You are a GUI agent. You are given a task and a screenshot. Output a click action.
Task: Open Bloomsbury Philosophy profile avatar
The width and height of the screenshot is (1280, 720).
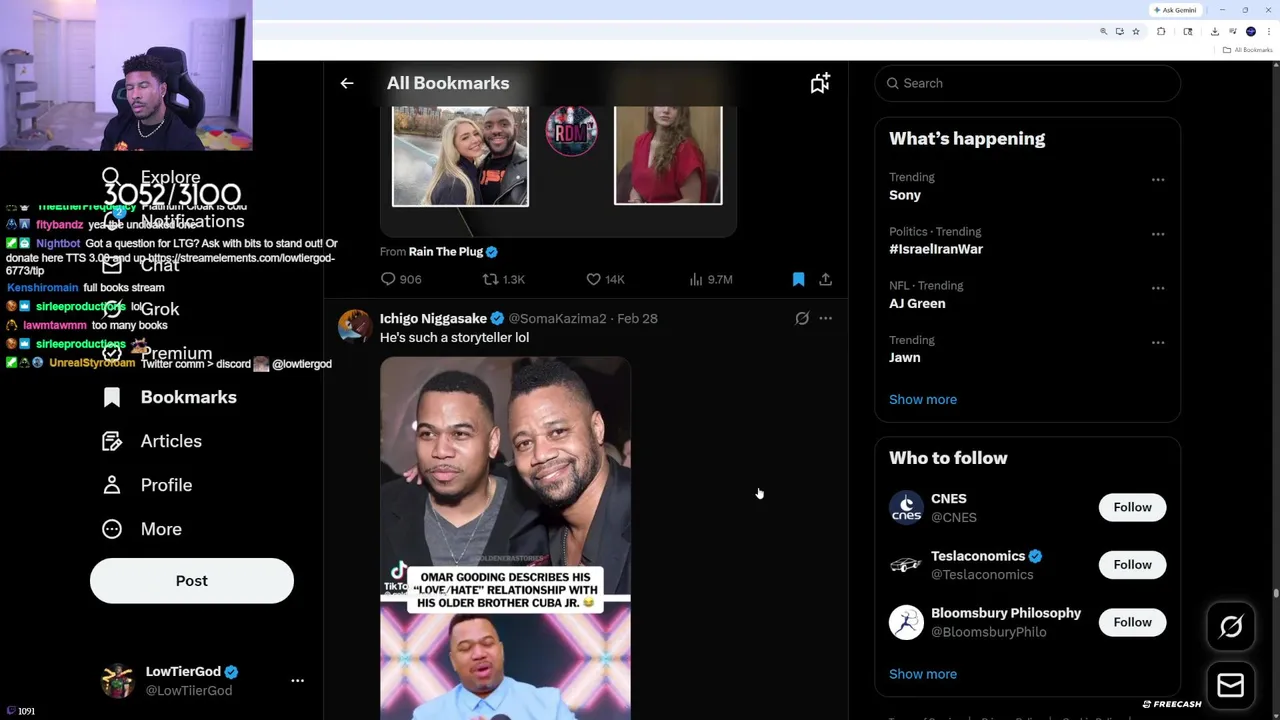(906, 622)
